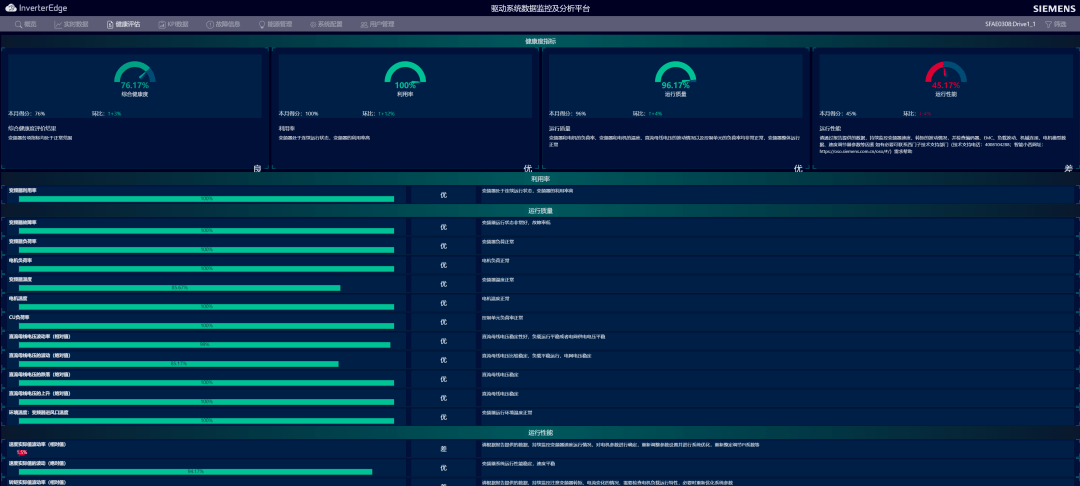Click the 差 rating in 速度实际值波动率 row

tap(444, 449)
